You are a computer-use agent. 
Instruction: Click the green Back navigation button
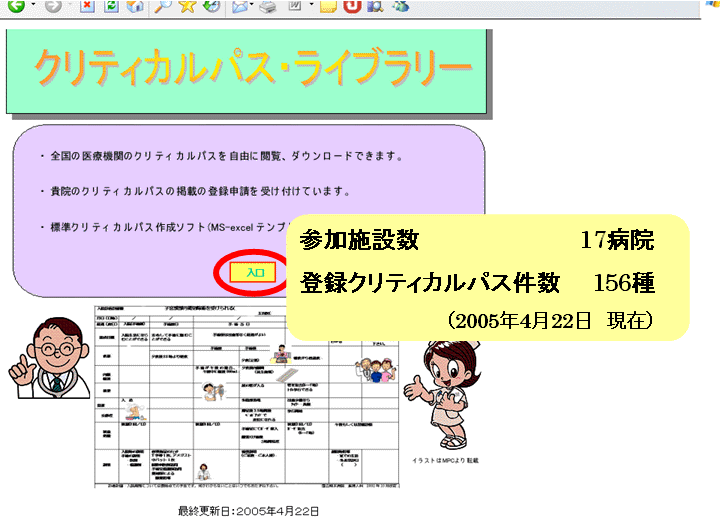(x=14, y=6)
